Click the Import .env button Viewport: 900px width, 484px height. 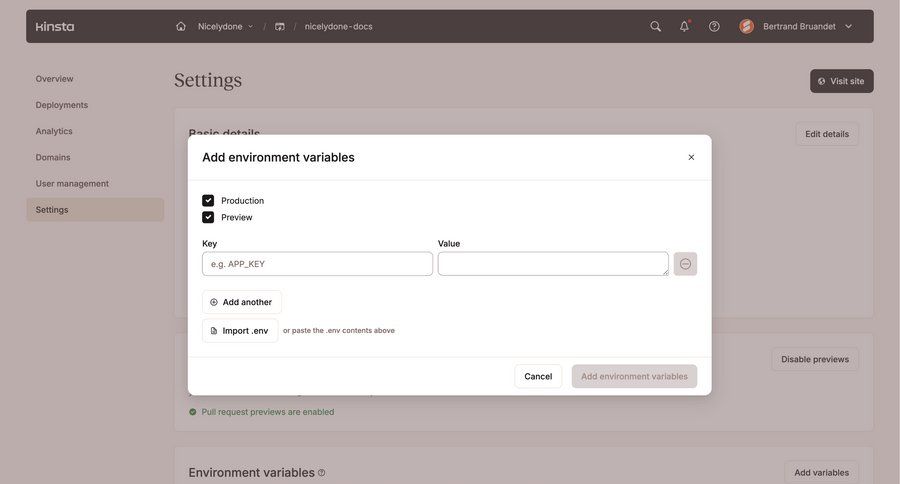[240, 331]
